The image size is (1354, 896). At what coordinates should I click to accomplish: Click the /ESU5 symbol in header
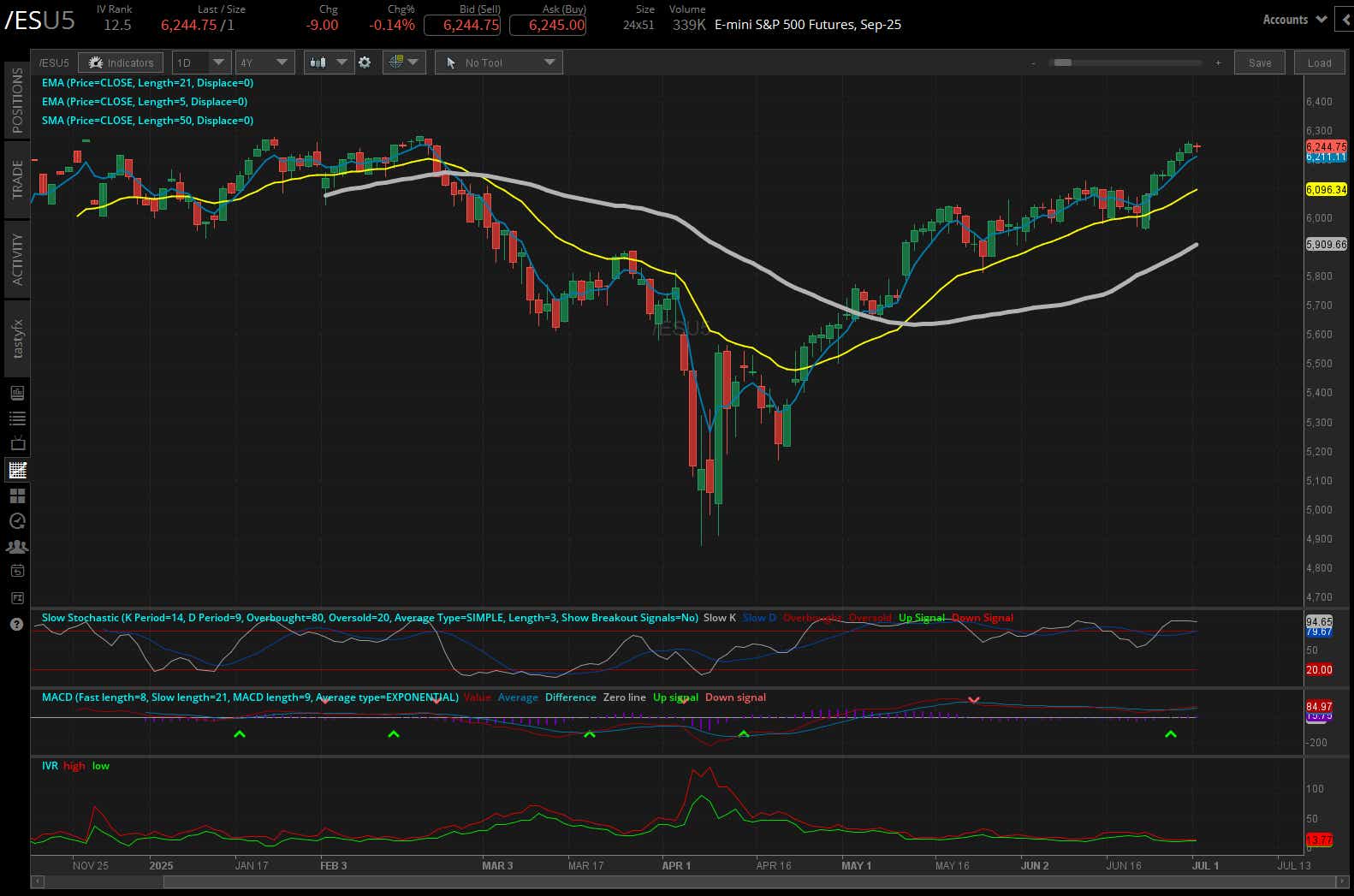tap(39, 21)
